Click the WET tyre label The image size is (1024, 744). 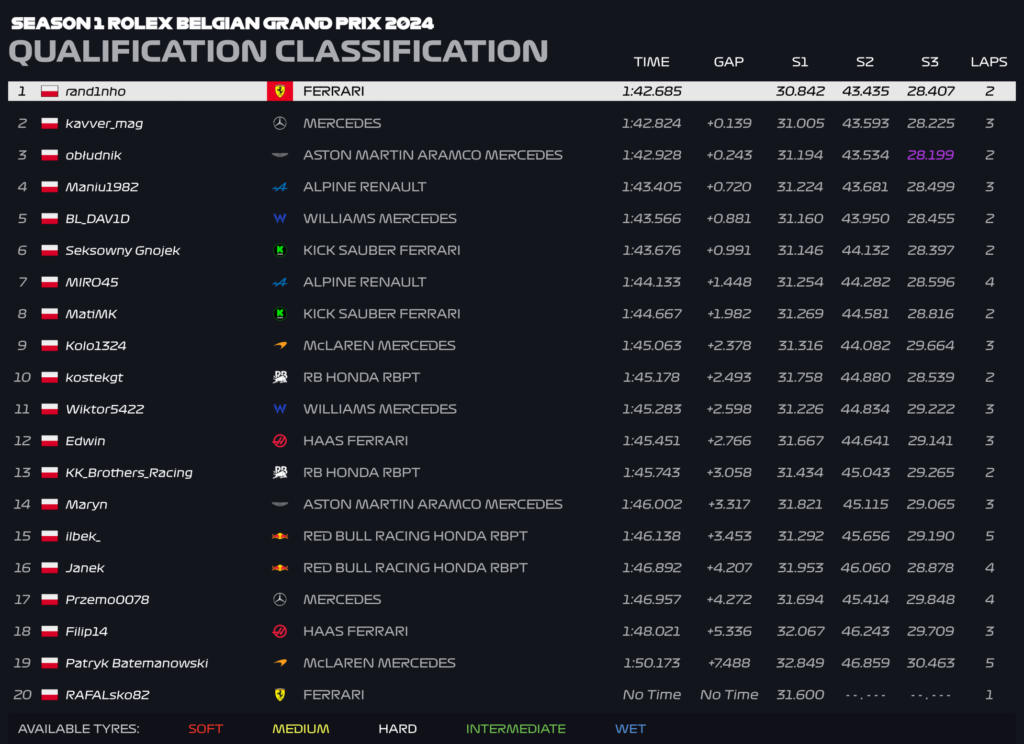630,729
